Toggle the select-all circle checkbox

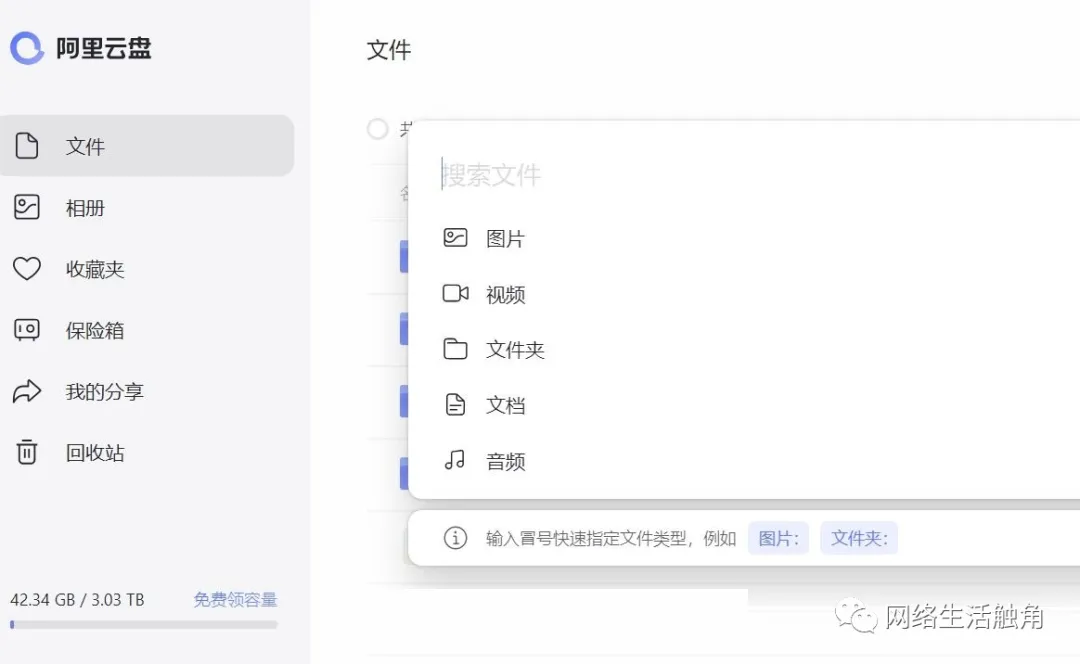click(377, 129)
